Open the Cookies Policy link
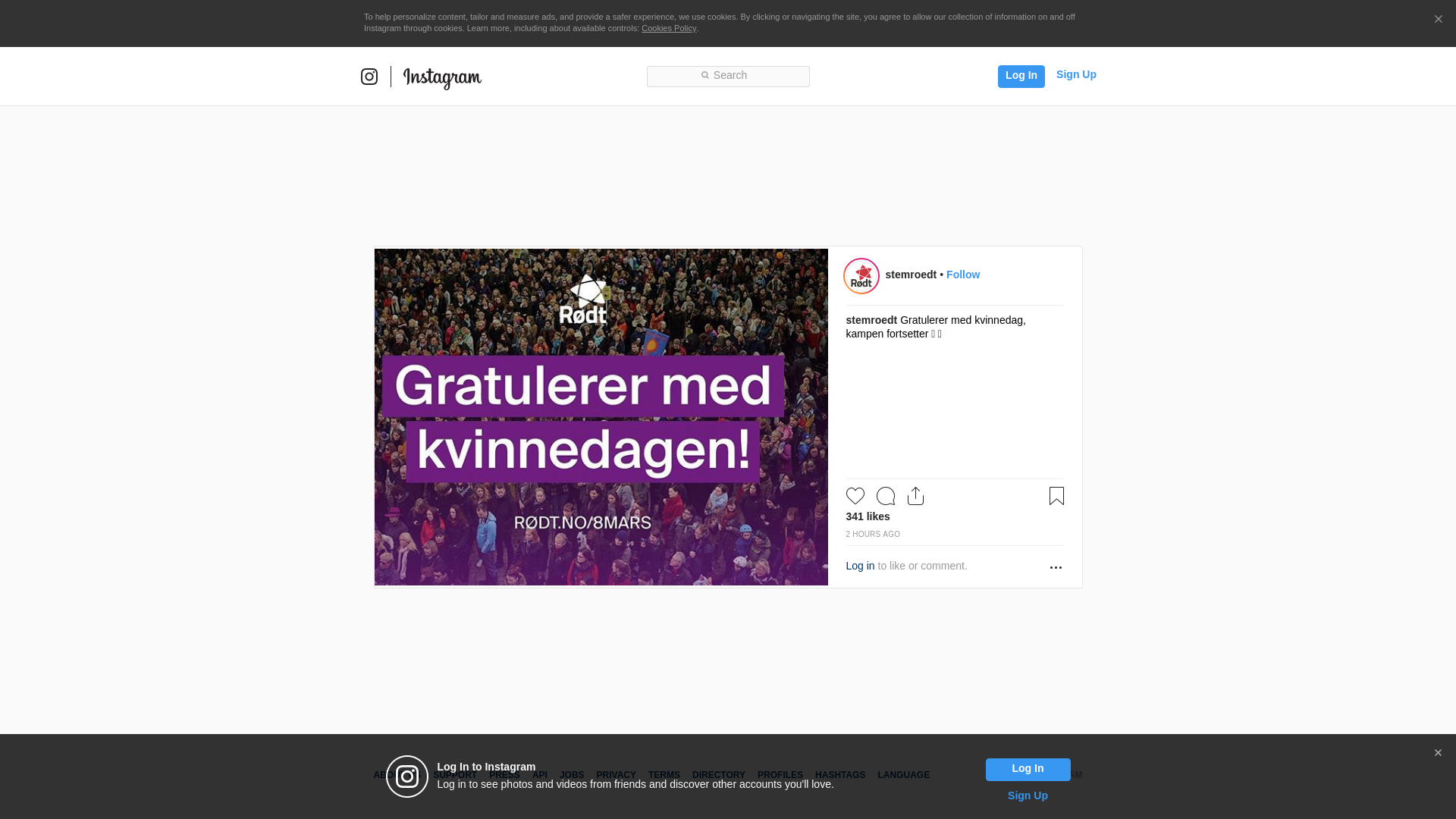1456x819 pixels. pos(669,28)
